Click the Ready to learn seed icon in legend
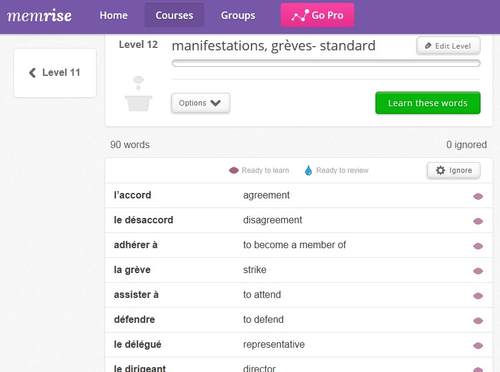This screenshot has height=372, width=500. [234, 170]
